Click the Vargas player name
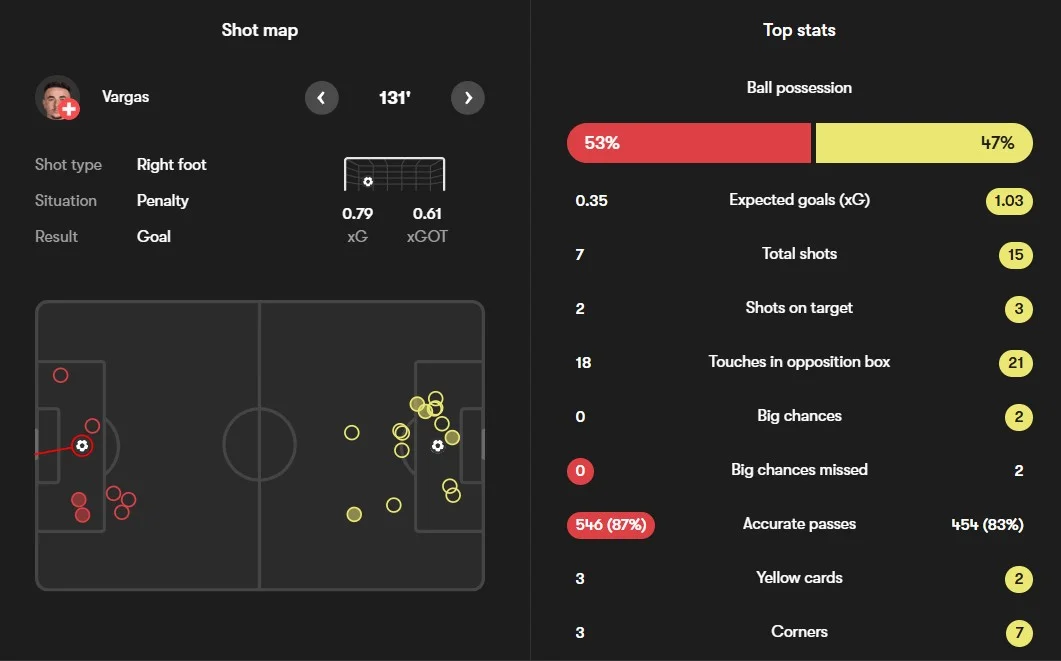 click(x=125, y=96)
